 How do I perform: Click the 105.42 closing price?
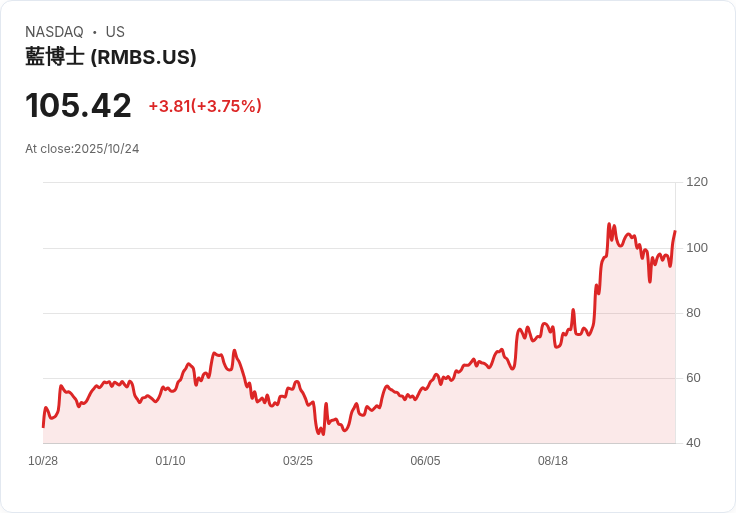tap(78, 106)
